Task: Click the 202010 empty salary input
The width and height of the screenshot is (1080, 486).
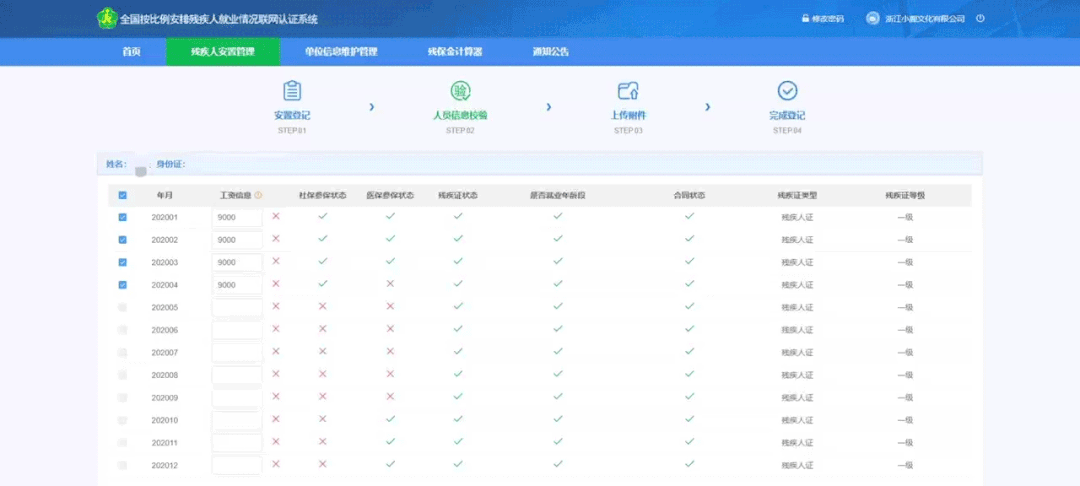Action: pos(237,420)
